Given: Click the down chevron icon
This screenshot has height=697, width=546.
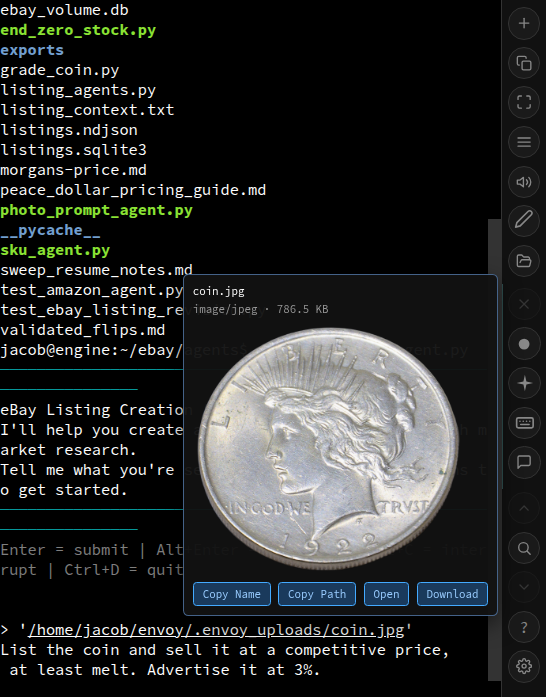Looking at the screenshot, I should [524, 587].
